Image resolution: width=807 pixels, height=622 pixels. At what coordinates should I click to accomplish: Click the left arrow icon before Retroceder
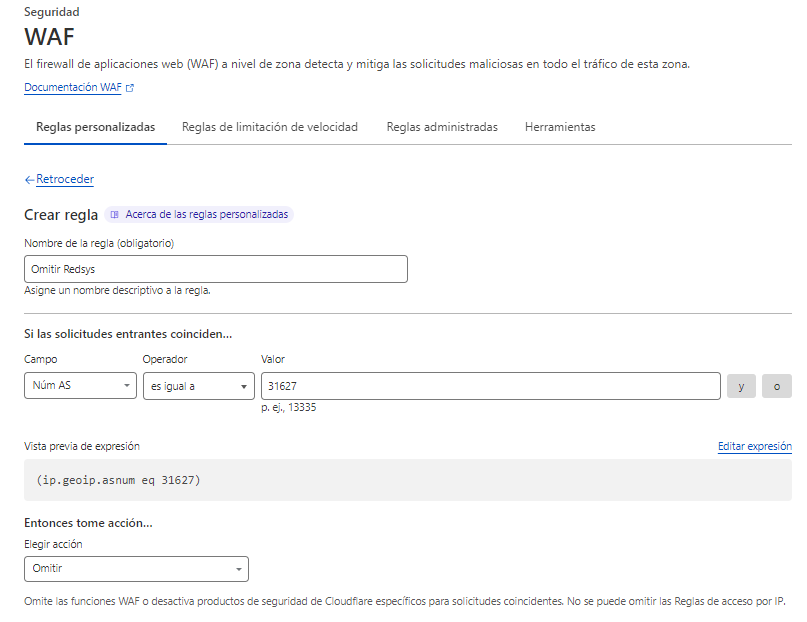29,180
